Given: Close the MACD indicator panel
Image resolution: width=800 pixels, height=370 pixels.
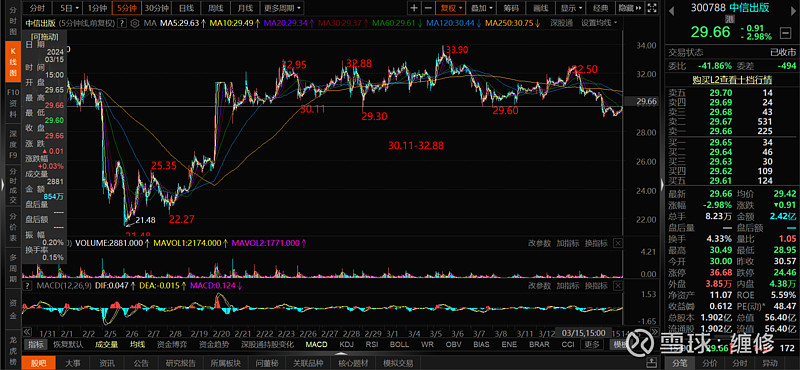Looking at the screenshot, I should point(618,285).
